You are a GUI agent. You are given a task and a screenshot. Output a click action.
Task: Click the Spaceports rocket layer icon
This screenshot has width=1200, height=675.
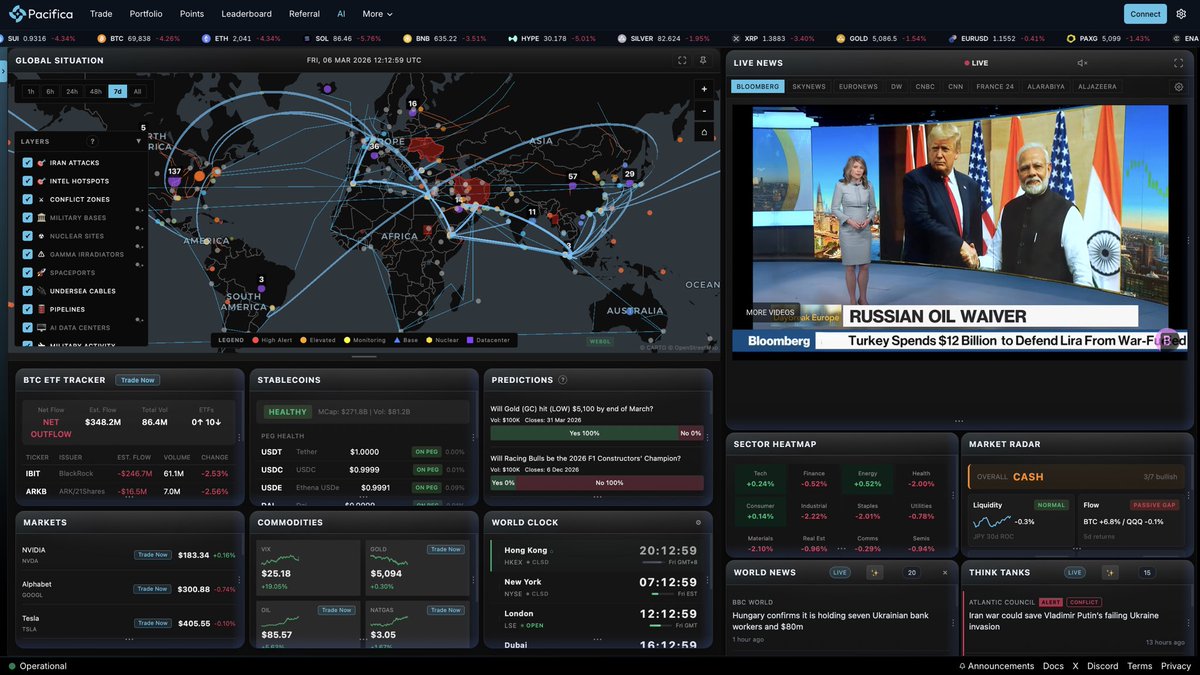[x=41, y=272]
